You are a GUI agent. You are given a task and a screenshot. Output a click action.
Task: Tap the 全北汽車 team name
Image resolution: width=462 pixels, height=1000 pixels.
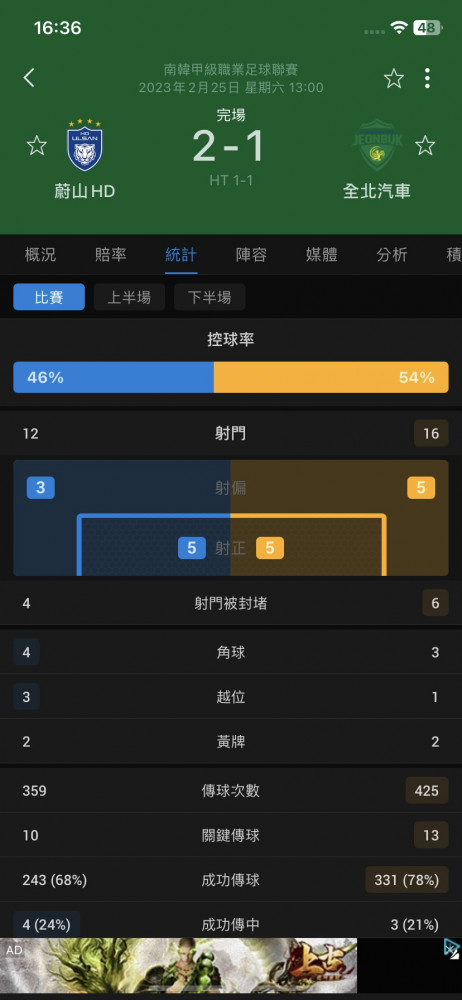point(376,191)
